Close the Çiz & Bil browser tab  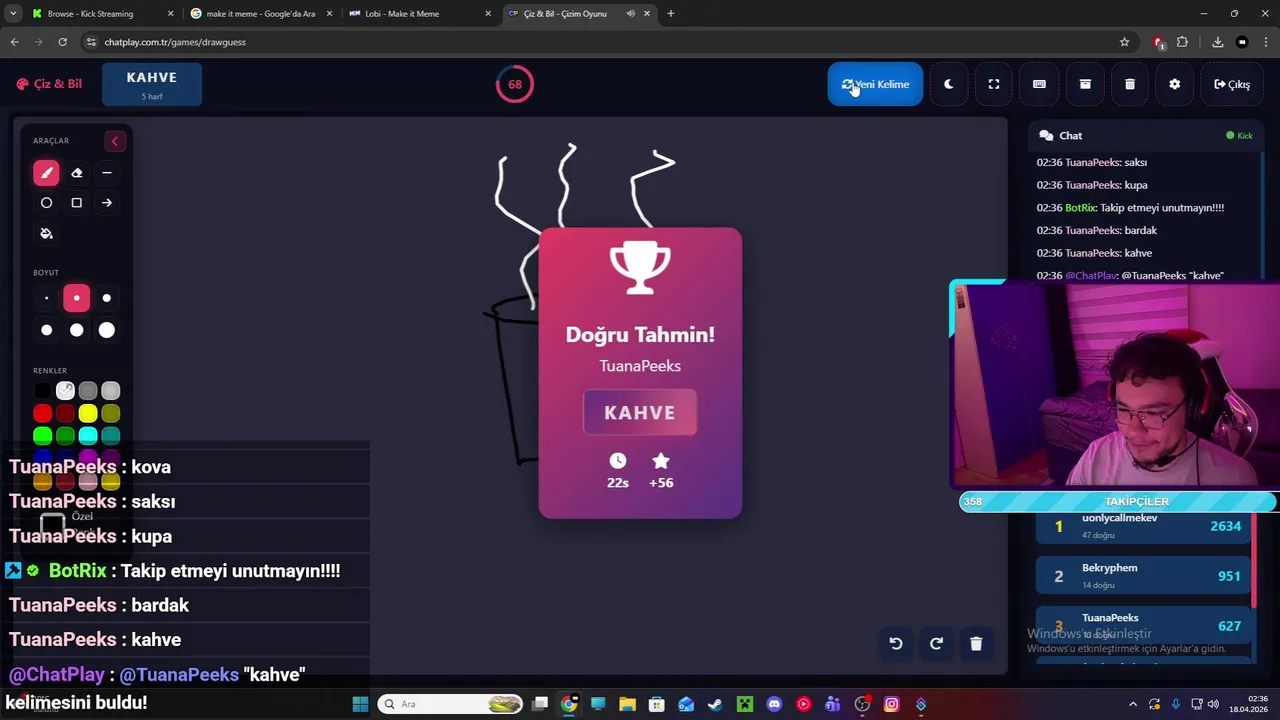click(647, 14)
